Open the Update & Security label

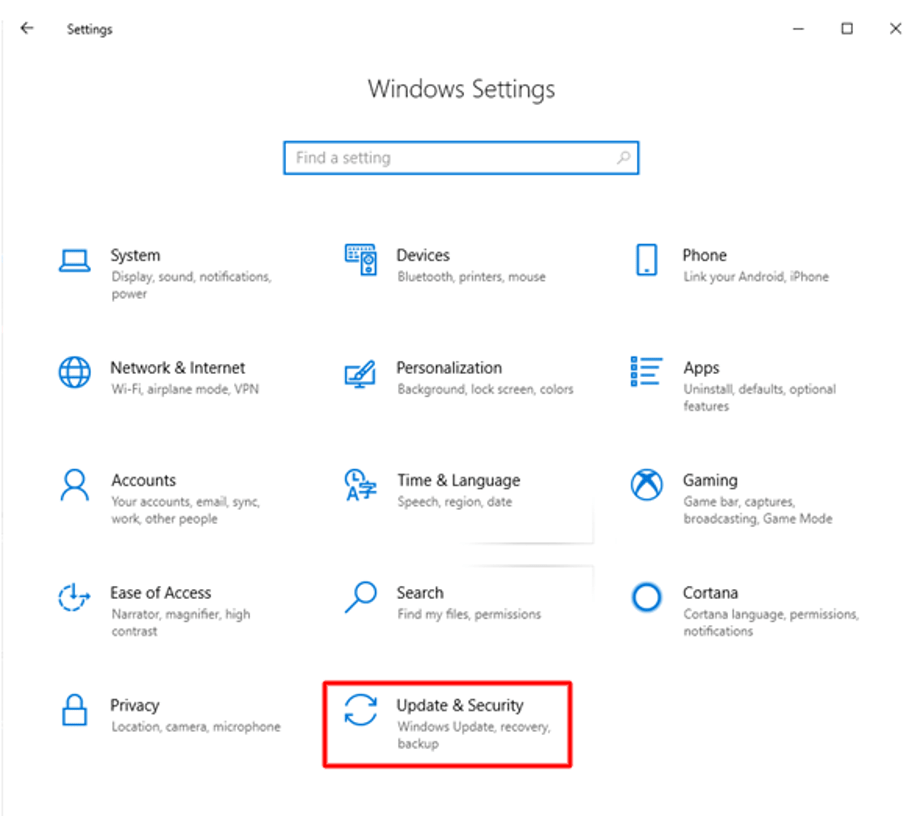click(459, 705)
